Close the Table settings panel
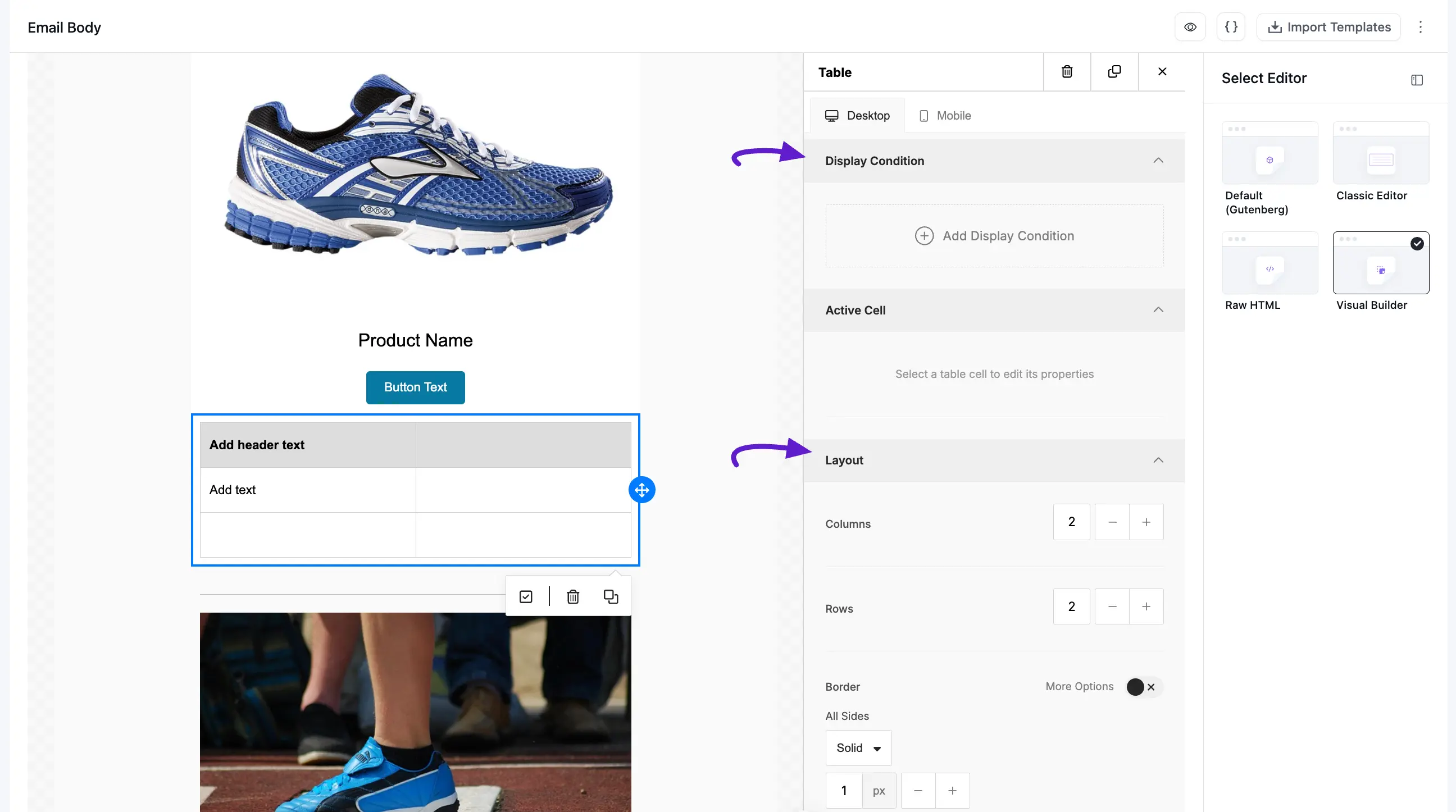The image size is (1456, 812). click(x=1162, y=72)
